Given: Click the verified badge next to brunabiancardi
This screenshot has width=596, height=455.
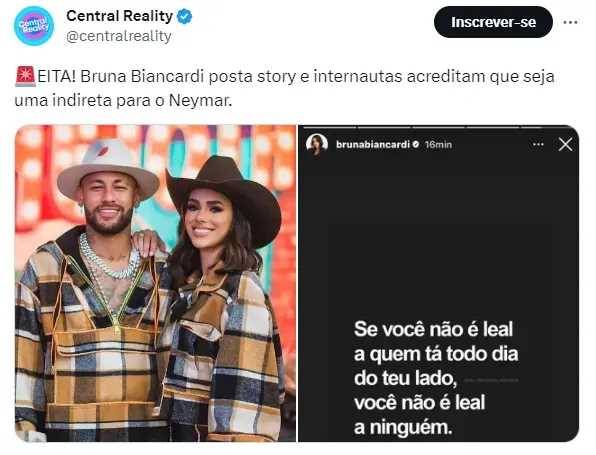Looking at the screenshot, I should coord(416,145).
